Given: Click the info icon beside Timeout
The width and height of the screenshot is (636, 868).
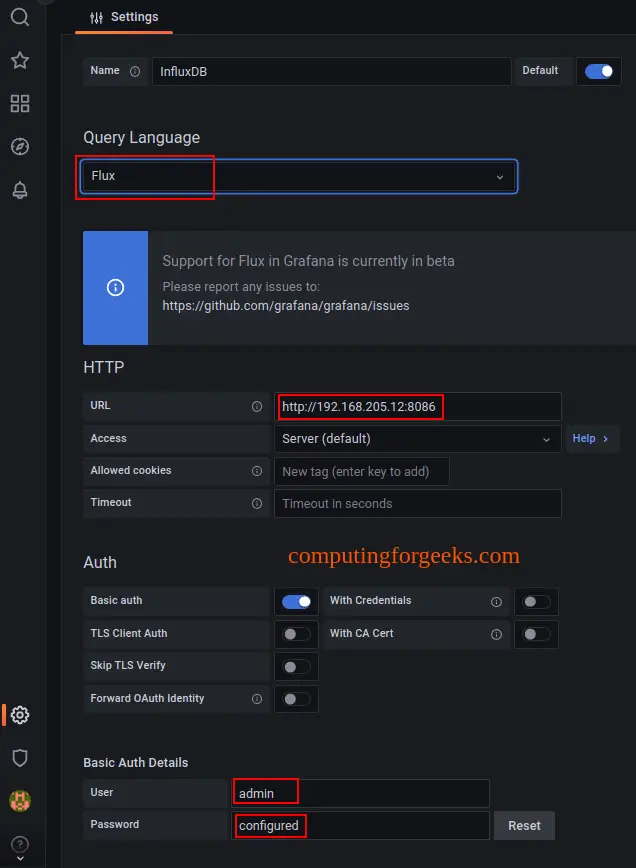Looking at the screenshot, I should (257, 503).
